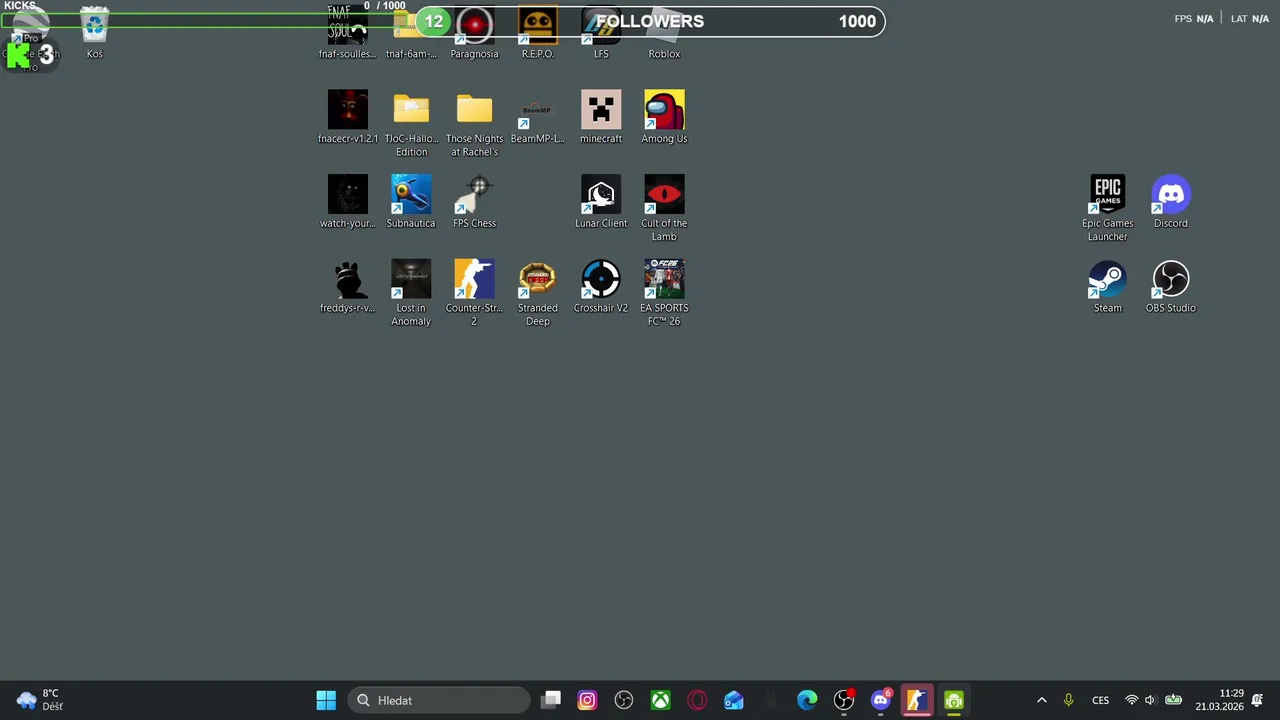Open the volume control tray icon

click(x=1150, y=700)
